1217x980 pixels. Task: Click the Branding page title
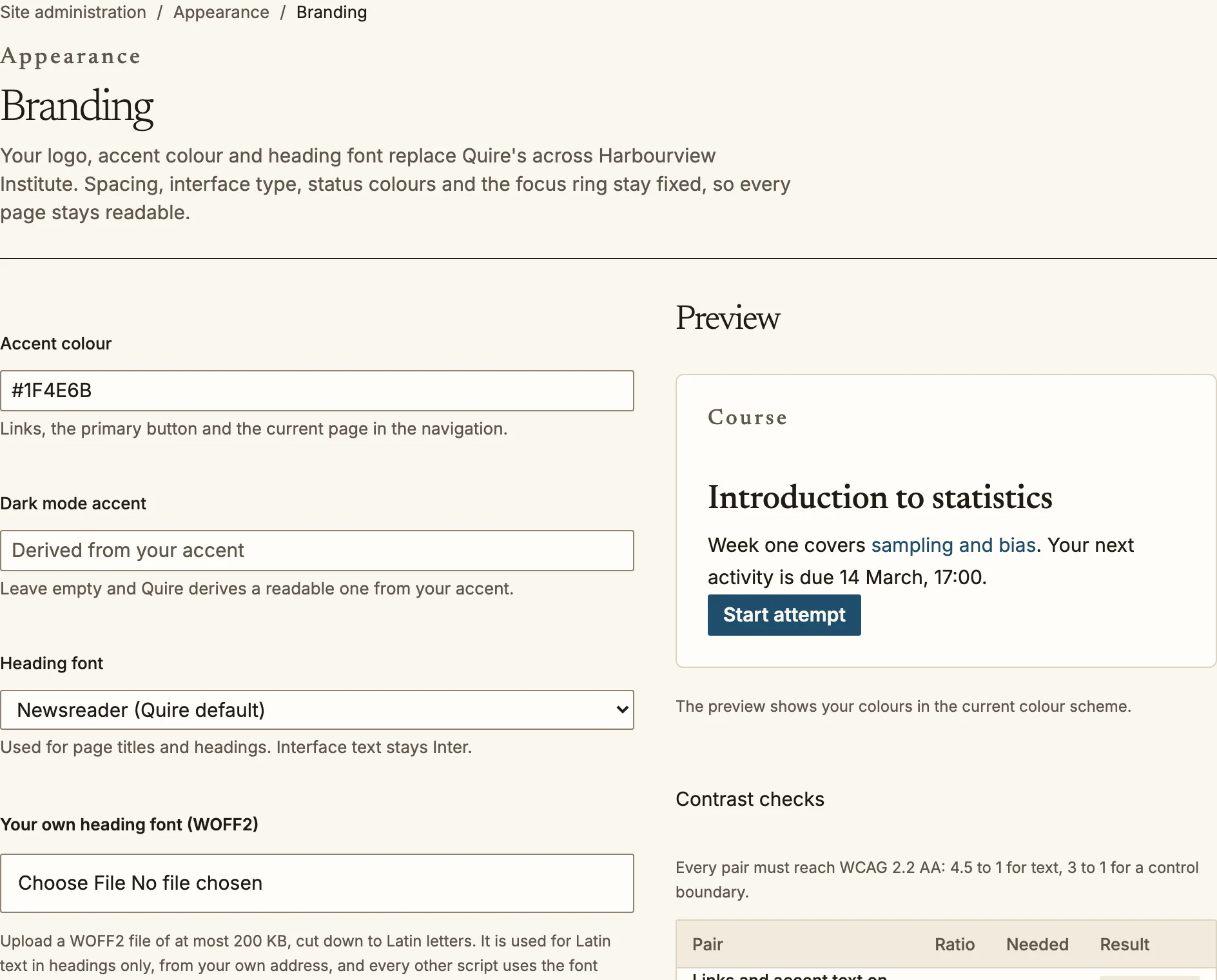click(x=77, y=106)
